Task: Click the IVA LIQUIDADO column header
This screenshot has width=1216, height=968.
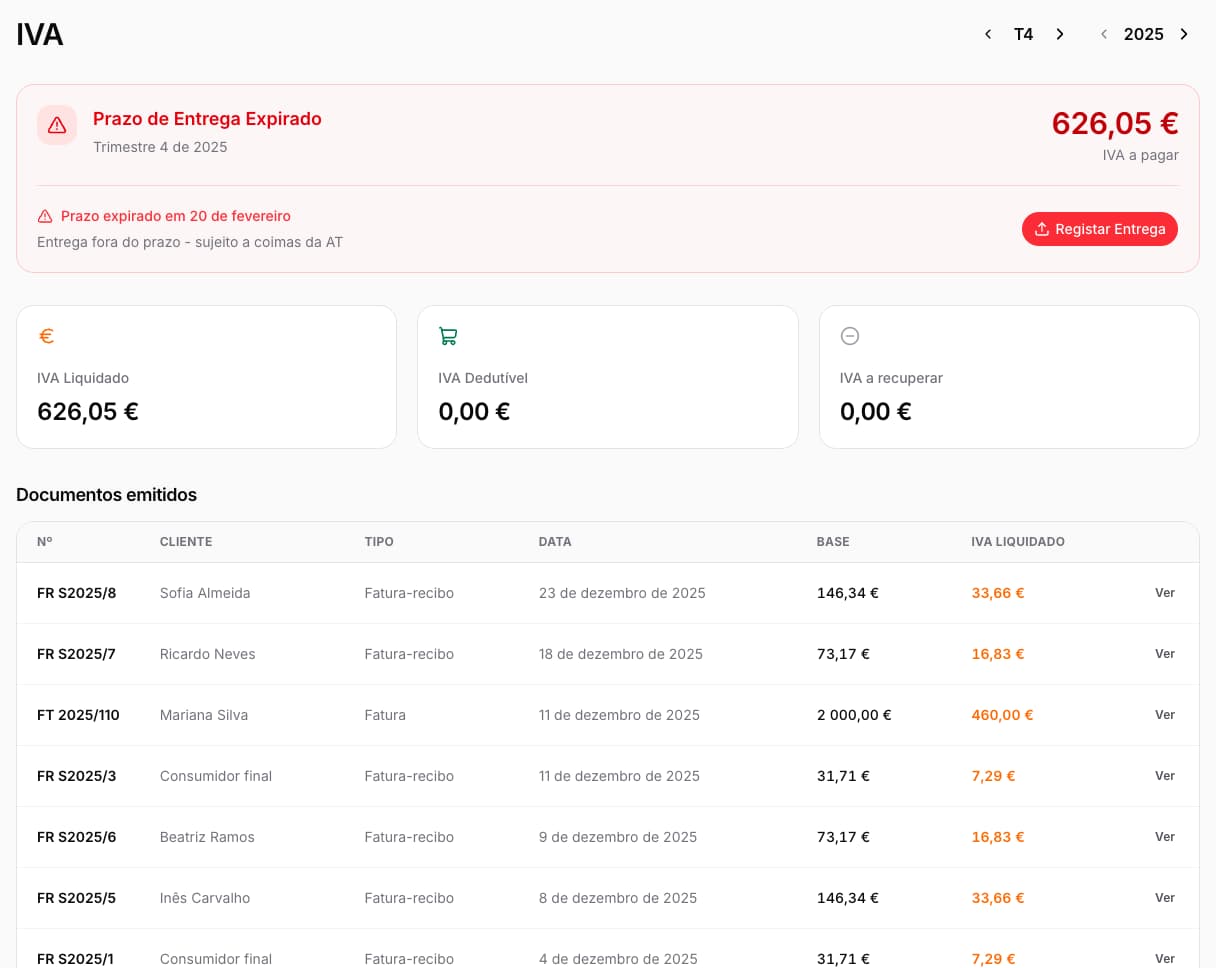Action: pos(1018,542)
